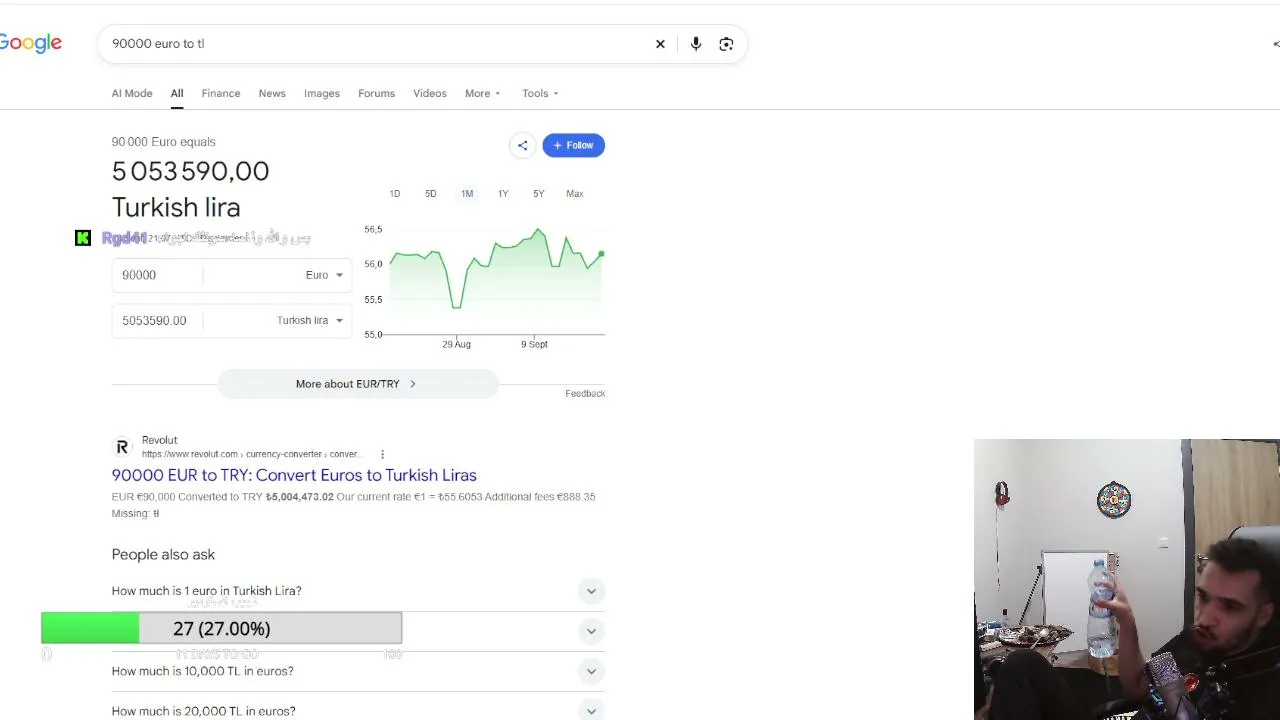
Task: Open Google Lens image search icon
Action: tap(726, 44)
